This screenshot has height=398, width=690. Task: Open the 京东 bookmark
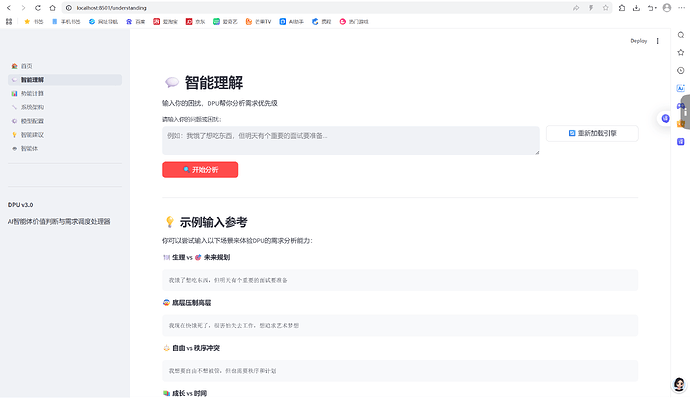coord(195,22)
